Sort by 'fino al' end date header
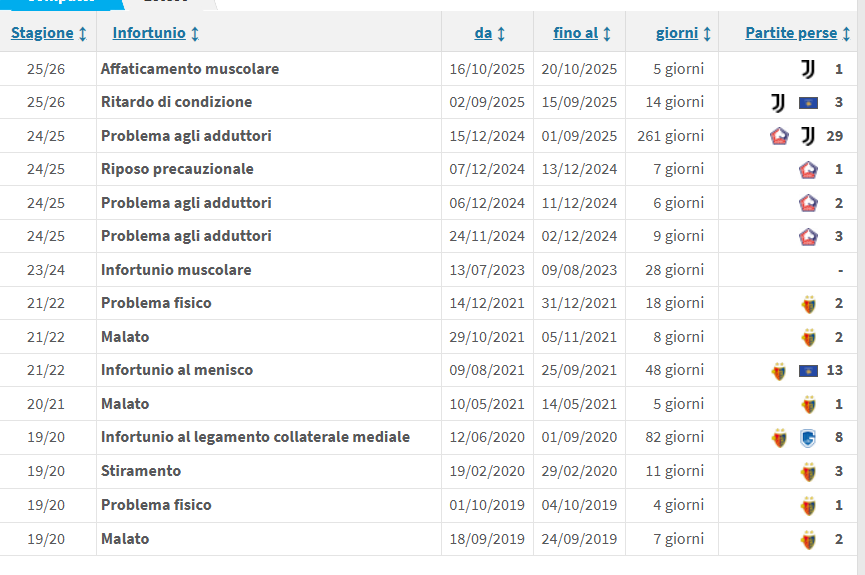 pyautogui.click(x=582, y=33)
